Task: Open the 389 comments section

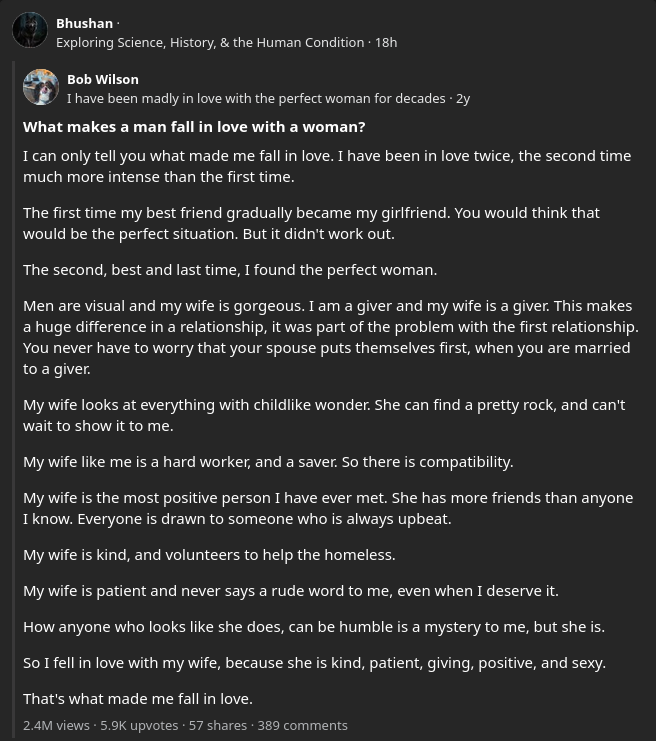Action: tap(302, 725)
